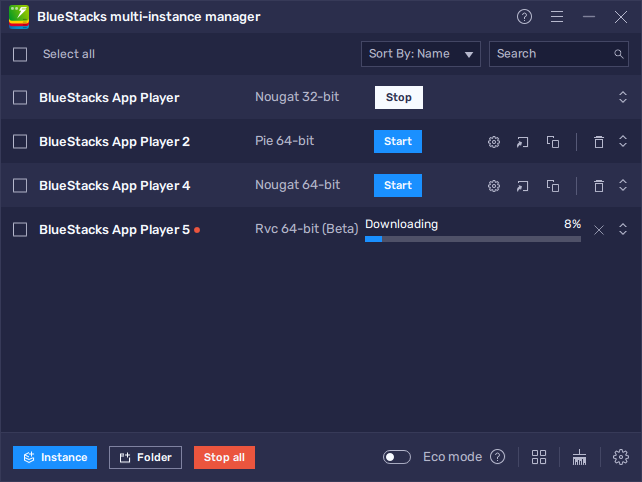Image resolution: width=642 pixels, height=482 pixels.
Task: Arrange instances using grid icon
Action: [x=539, y=457]
